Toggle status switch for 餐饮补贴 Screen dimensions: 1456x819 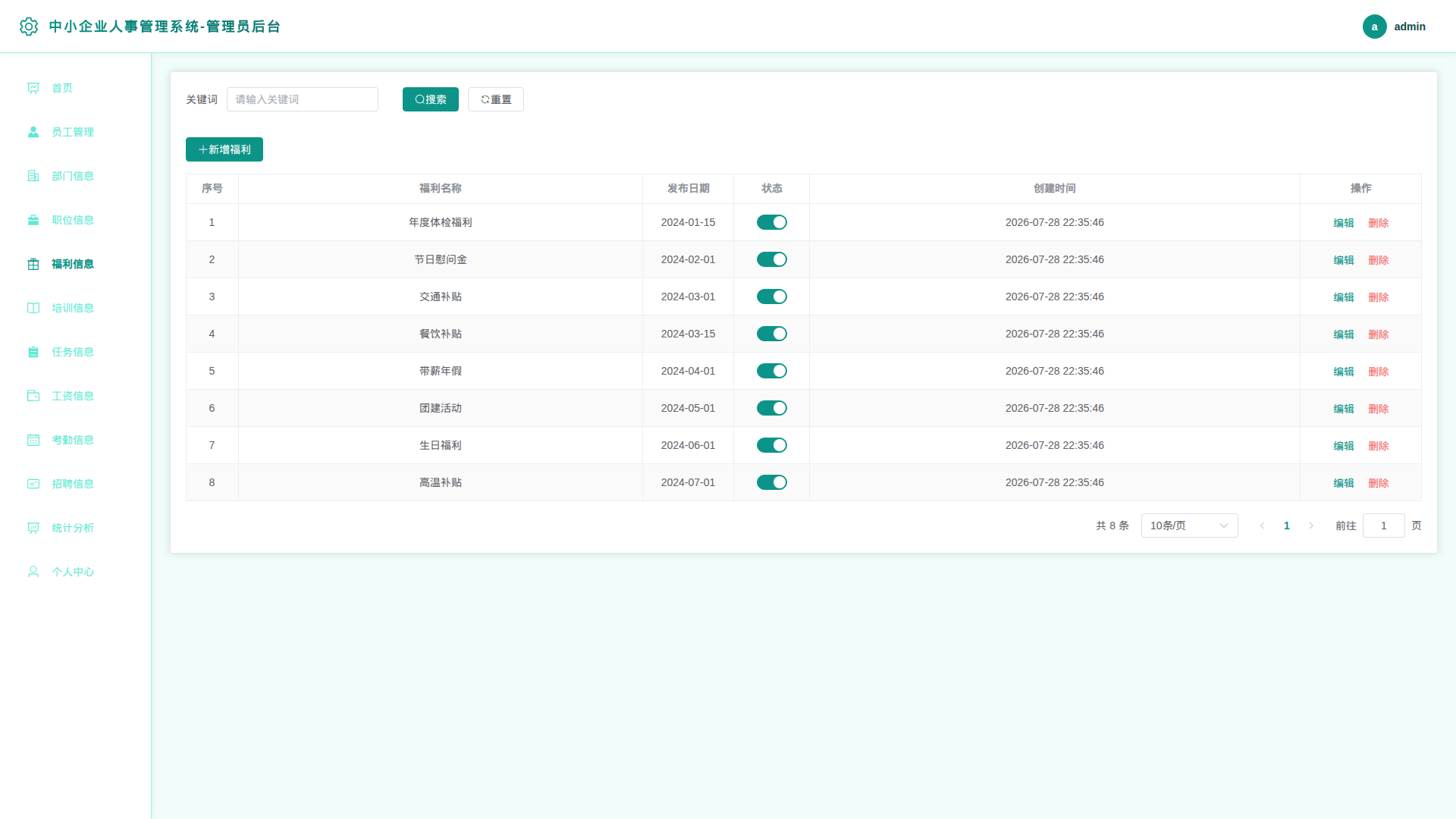771,334
